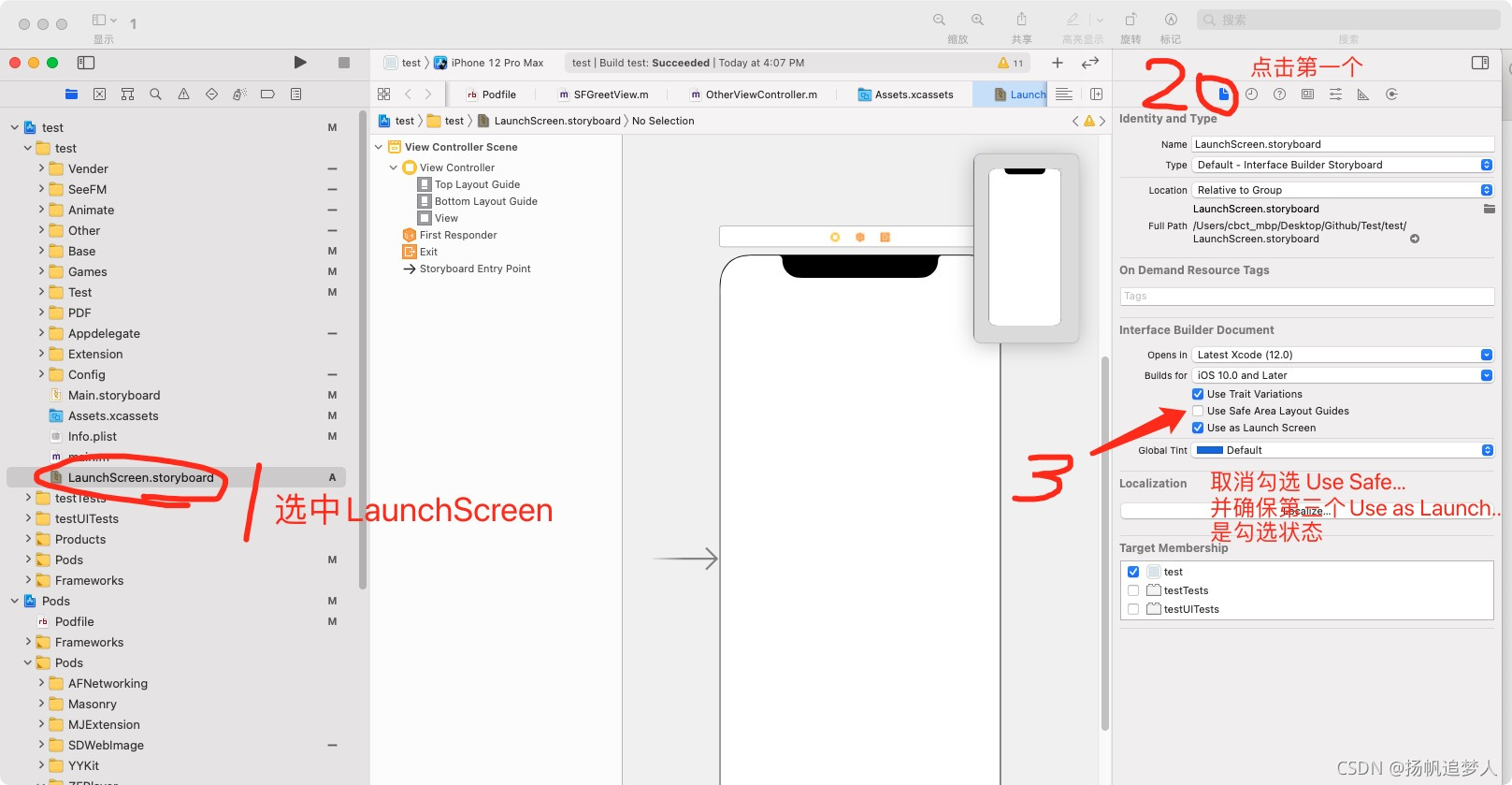
Task: Stop the running build
Action: pyautogui.click(x=344, y=63)
